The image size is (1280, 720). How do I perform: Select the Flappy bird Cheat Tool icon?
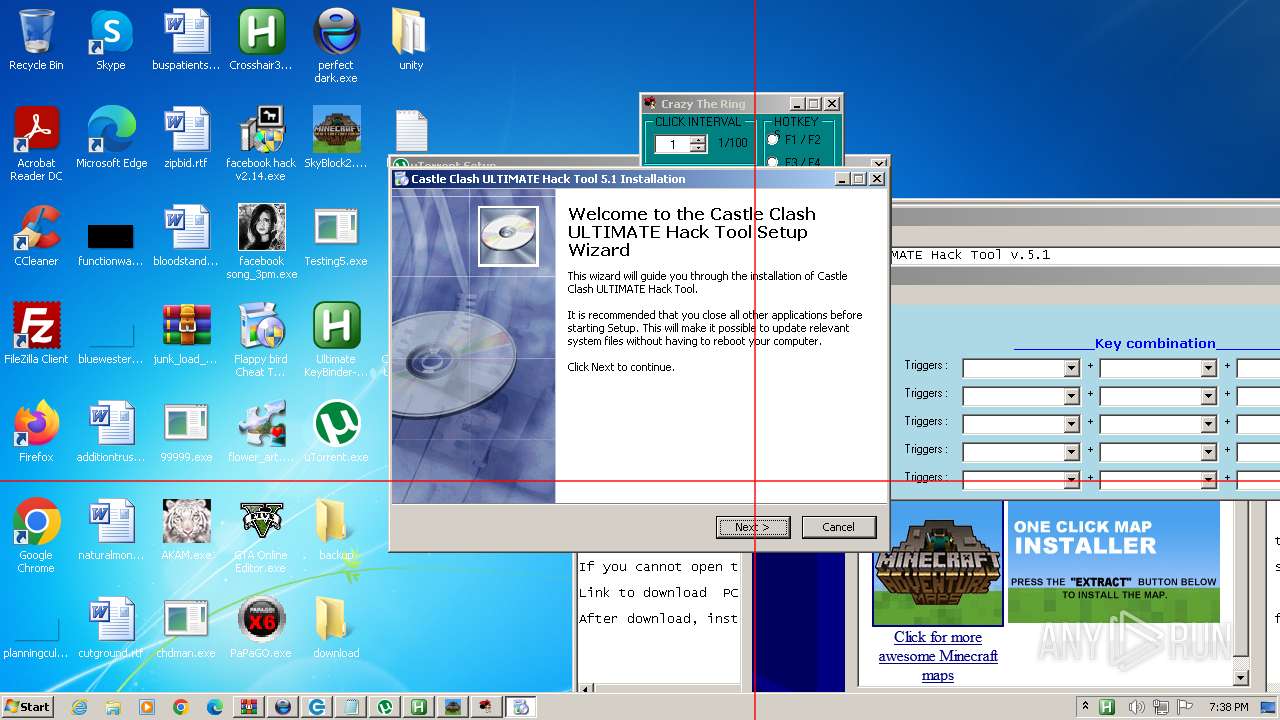click(261, 340)
